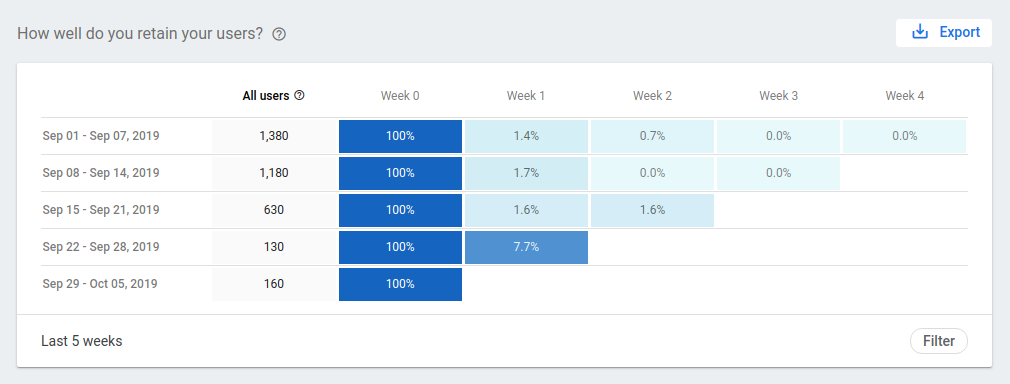1010x384 pixels.
Task: Click the 630 users count
Action: pyautogui.click(x=274, y=210)
